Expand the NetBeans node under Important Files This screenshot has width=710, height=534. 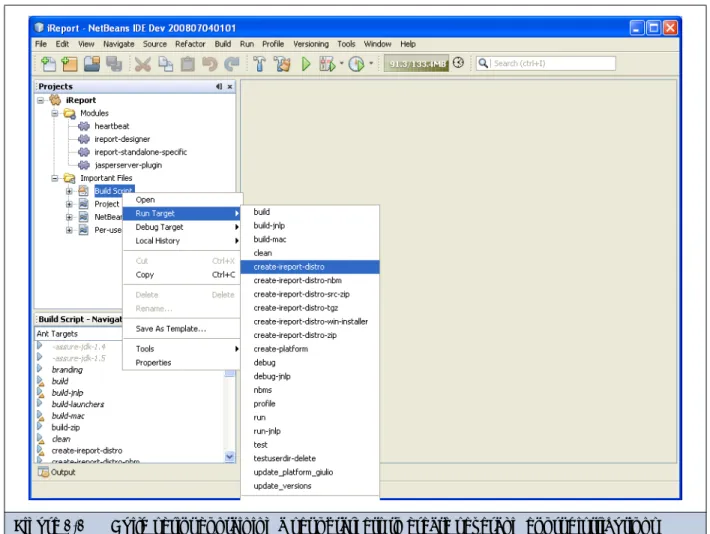69,217
